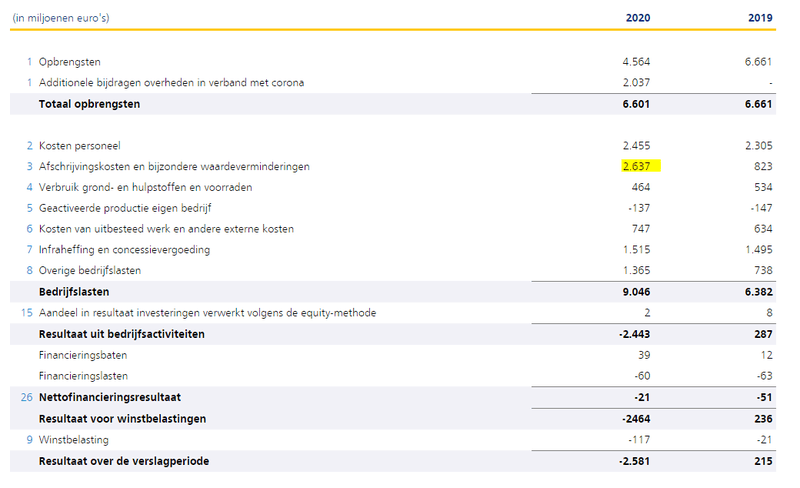Click Resultaat uit bedrijfsactiviteiten label
The height and width of the screenshot is (488, 800).
tap(121, 334)
